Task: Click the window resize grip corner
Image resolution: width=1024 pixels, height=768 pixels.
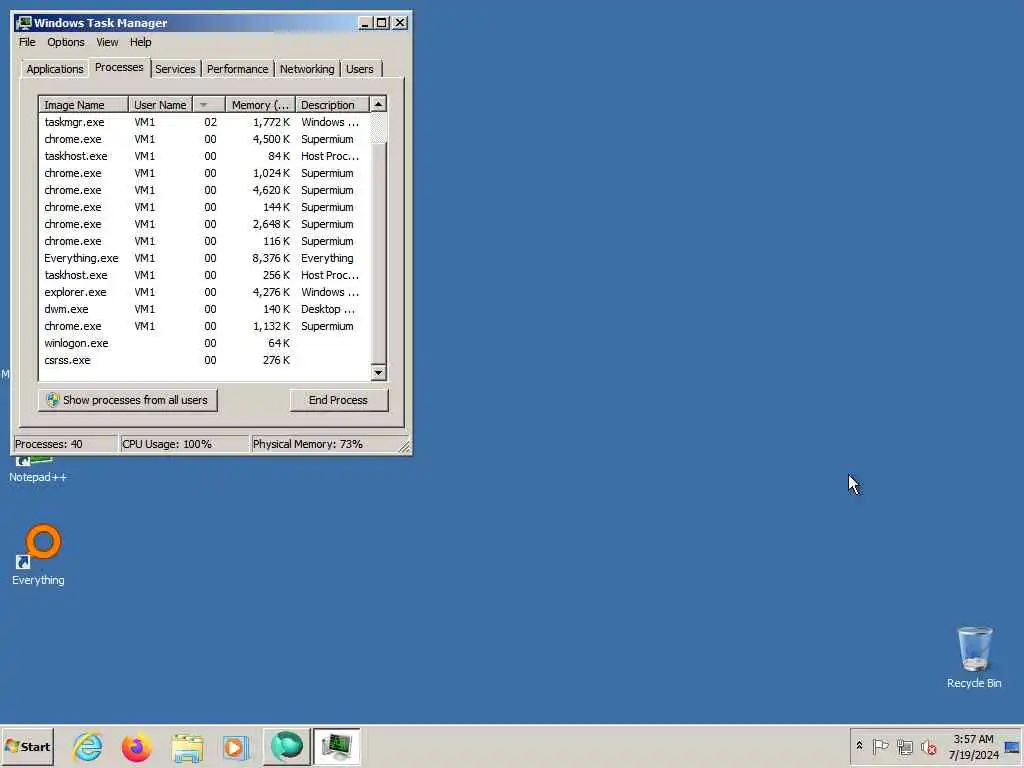Action: [404, 447]
